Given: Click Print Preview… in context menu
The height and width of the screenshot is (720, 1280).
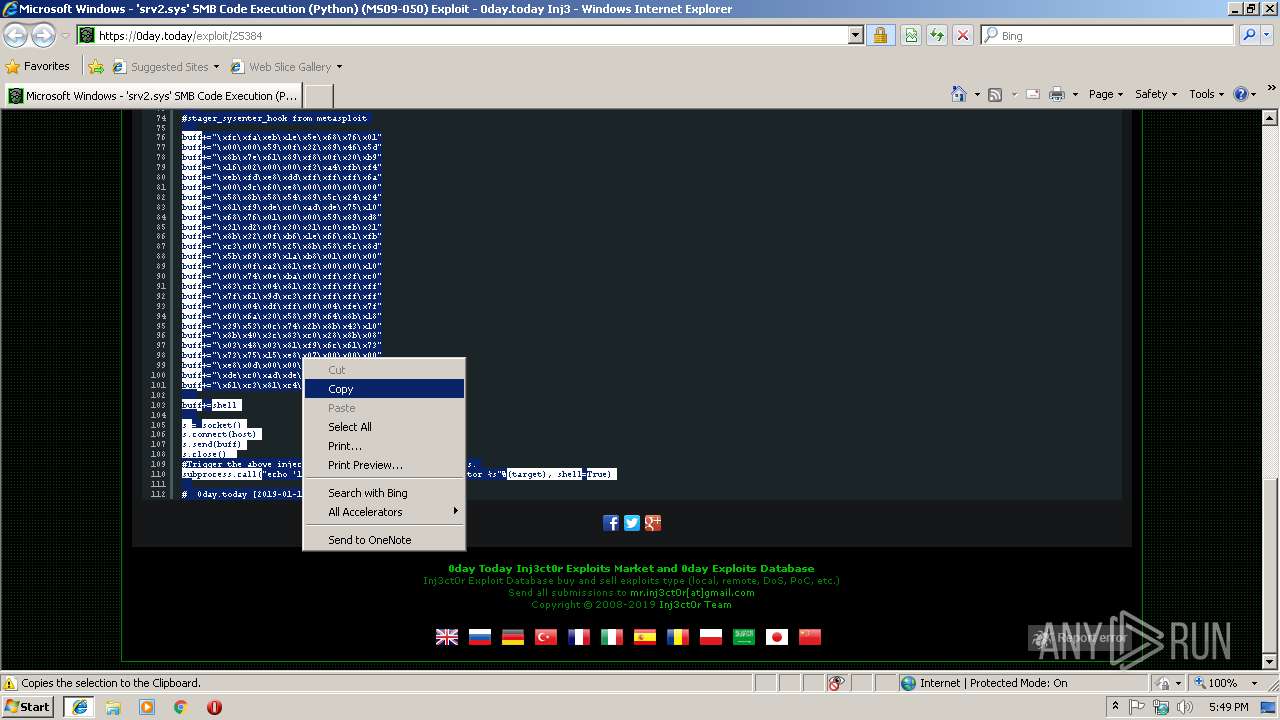Looking at the screenshot, I should [384, 465].
